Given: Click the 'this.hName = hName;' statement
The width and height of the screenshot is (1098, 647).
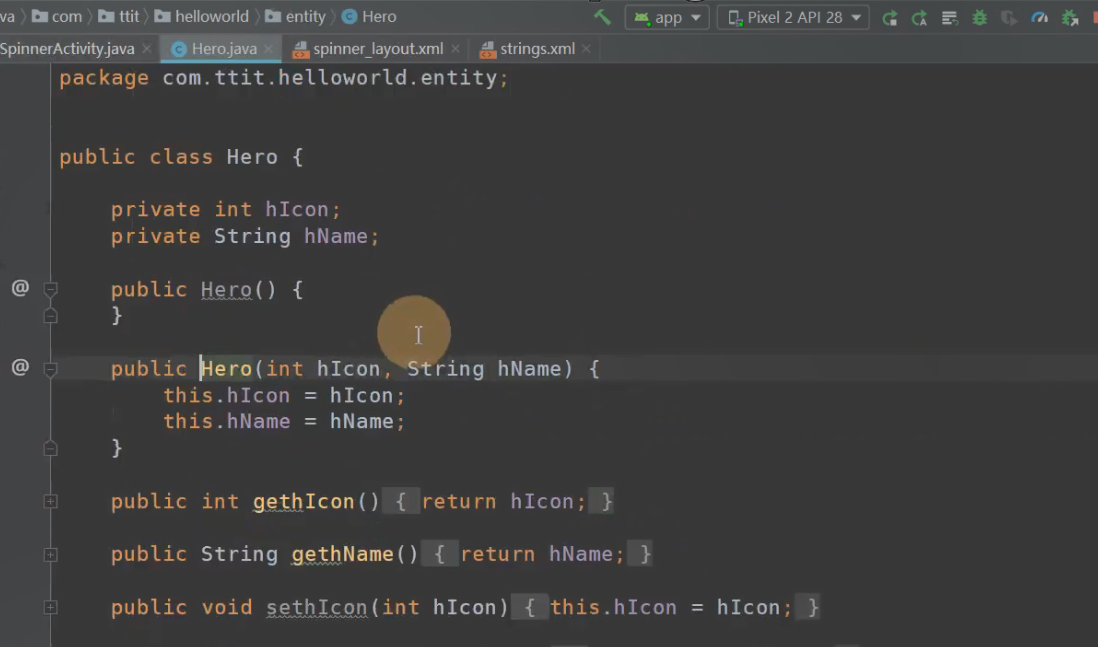Looking at the screenshot, I should pos(284,422).
